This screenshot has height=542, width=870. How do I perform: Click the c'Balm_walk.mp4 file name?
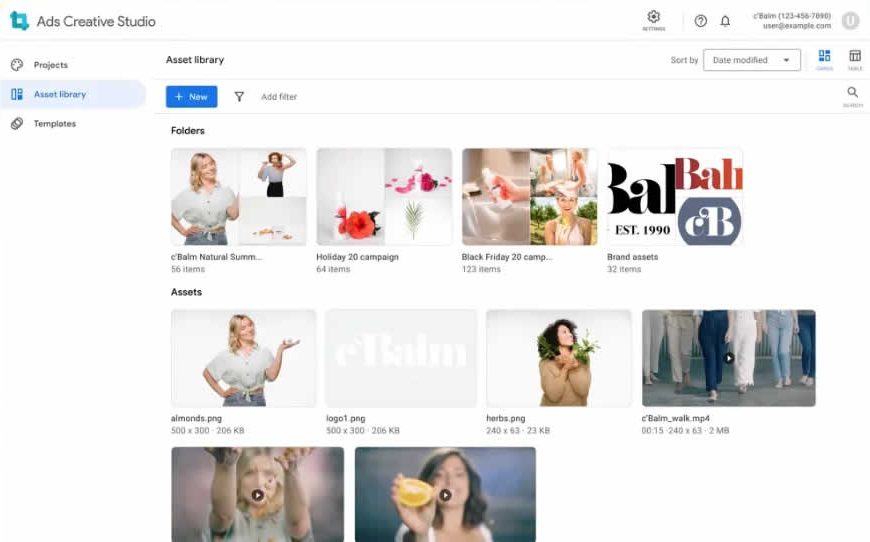tap(675, 418)
